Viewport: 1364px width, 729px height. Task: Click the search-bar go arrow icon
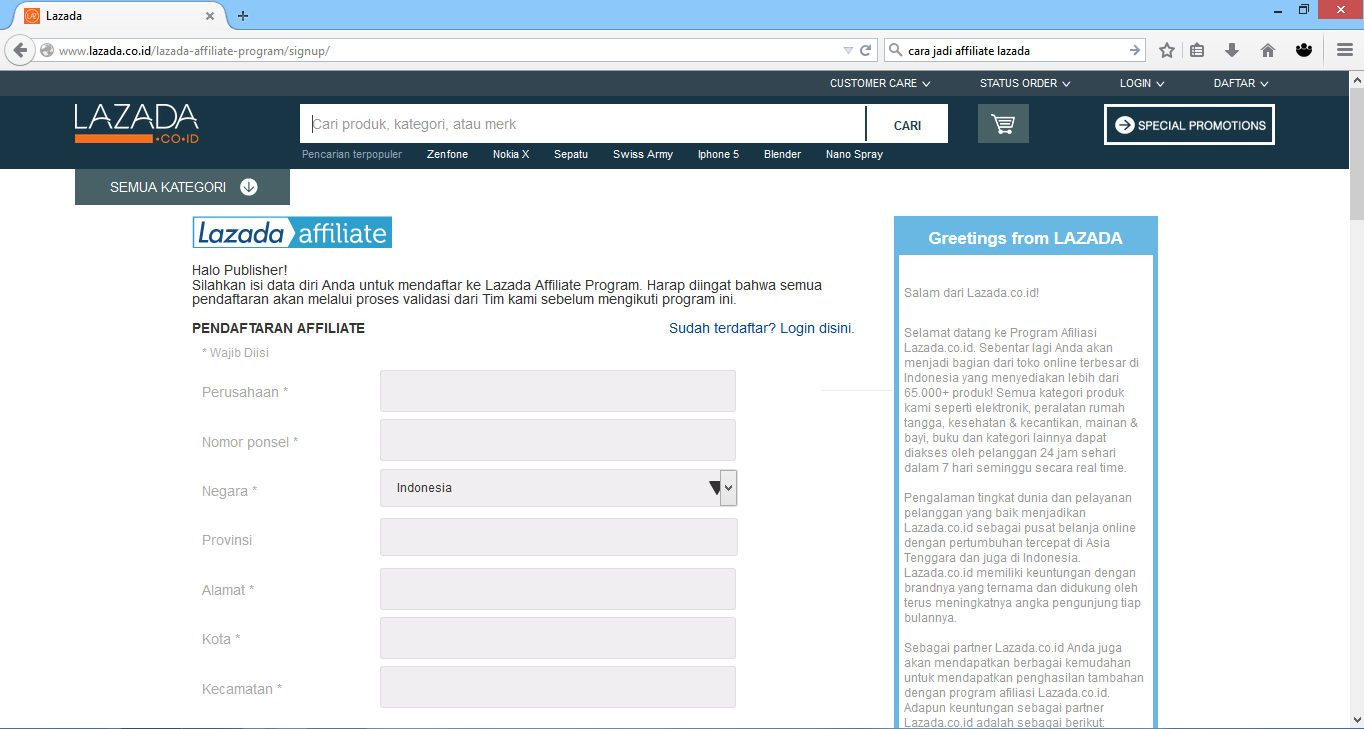tap(1135, 50)
